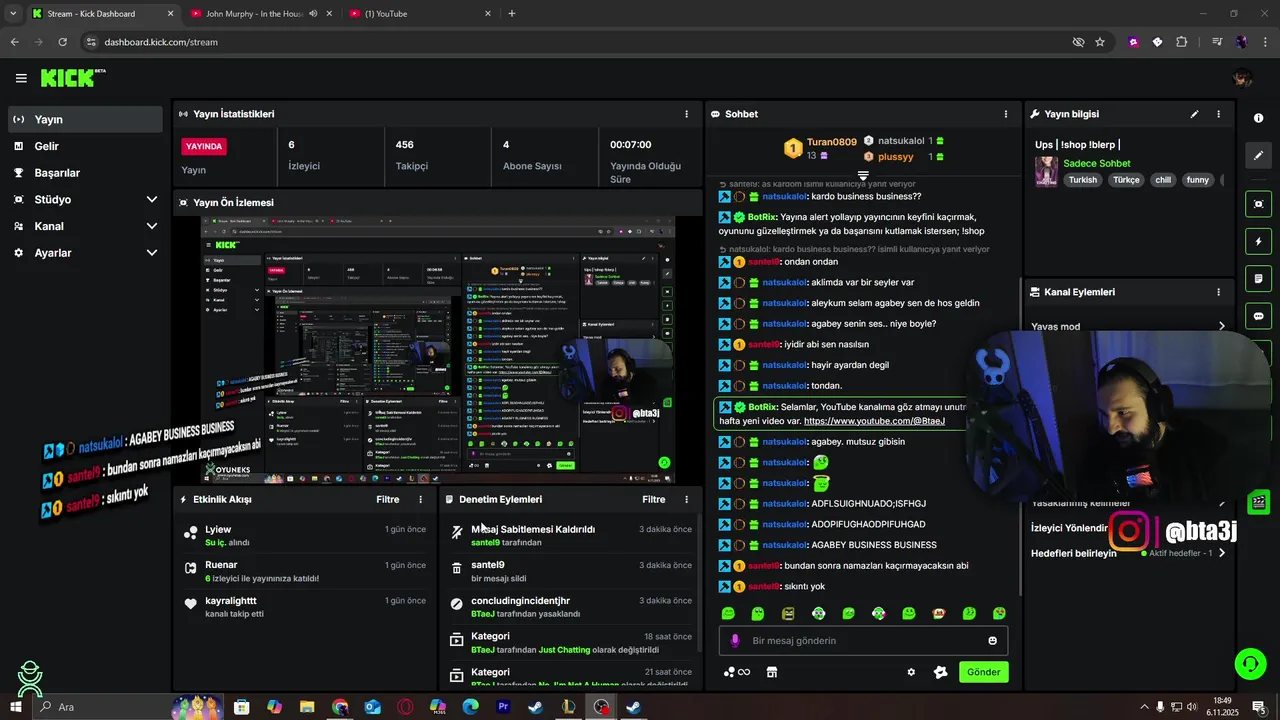
Task: Open the profile avatar menu at the top right
Action: point(1243,78)
